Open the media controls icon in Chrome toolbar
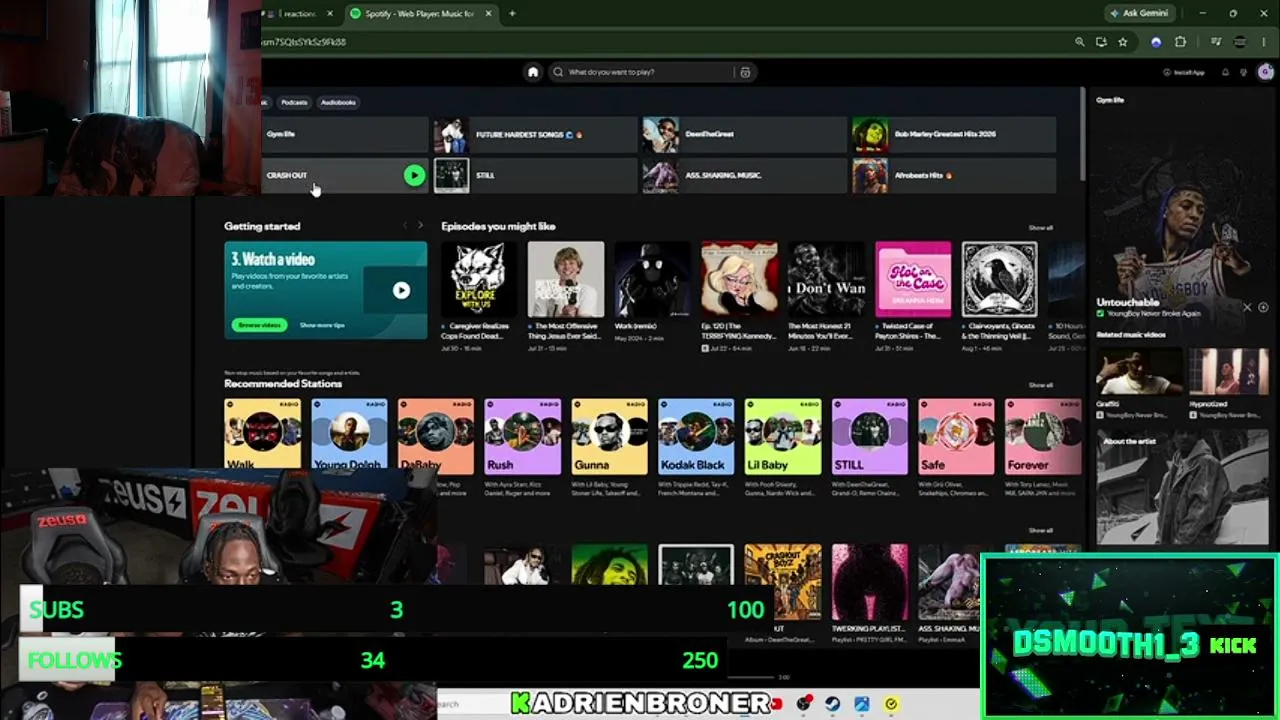The height and width of the screenshot is (720, 1280). (x=1216, y=42)
